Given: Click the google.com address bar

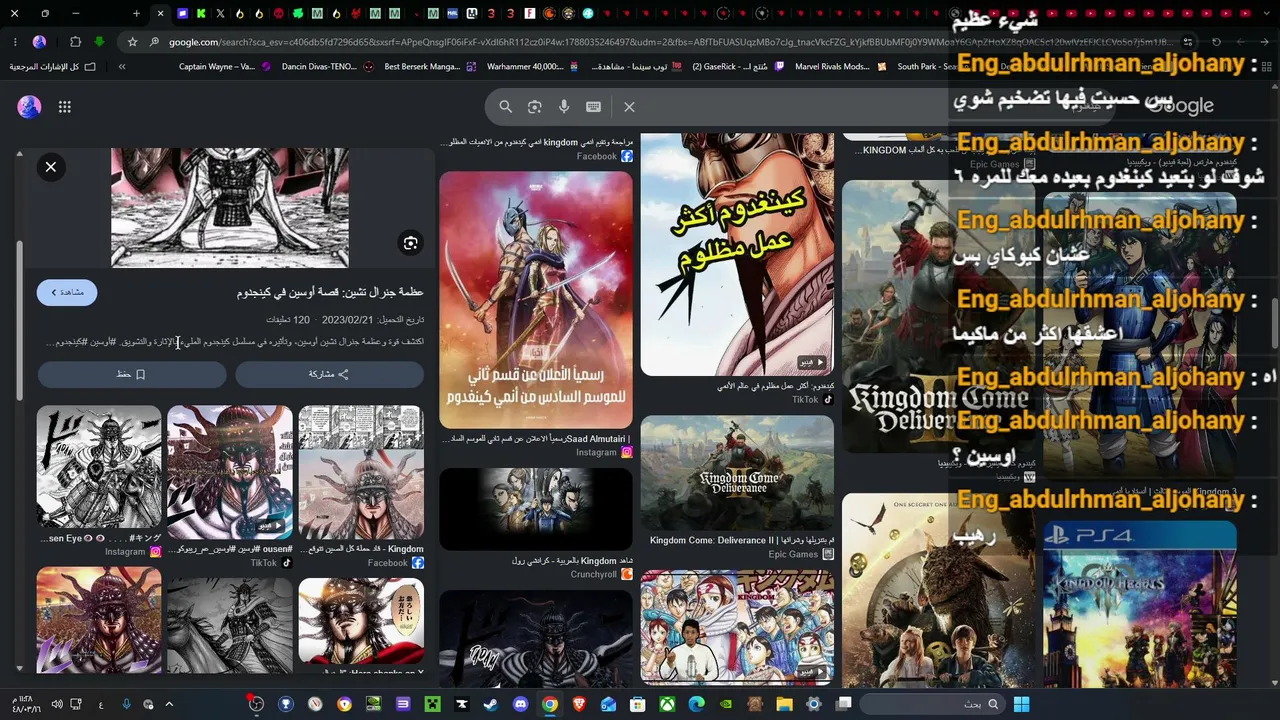Looking at the screenshot, I should pyautogui.click(x=660, y=42).
